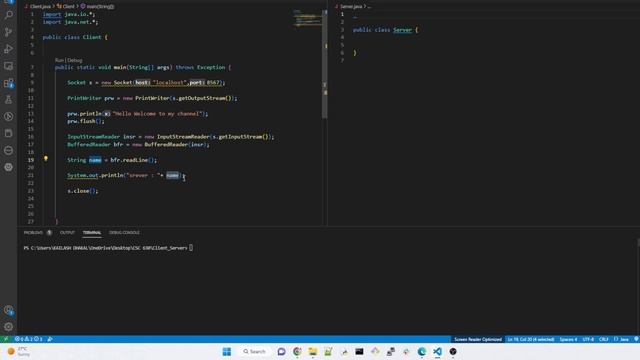The image size is (640, 360).
Task: Open the Source Control view
Action: click(8, 32)
